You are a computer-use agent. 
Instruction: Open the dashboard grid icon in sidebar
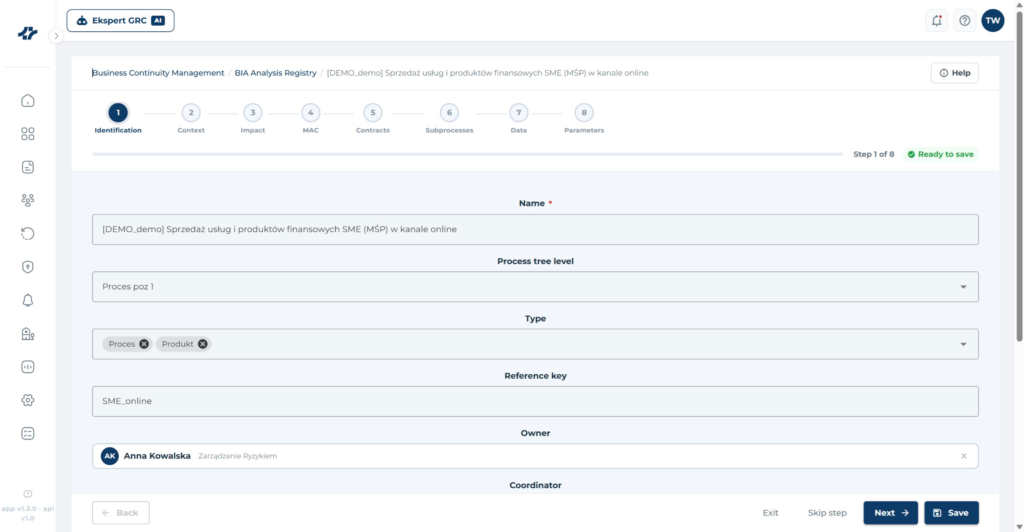pyautogui.click(x=27, y=134)
